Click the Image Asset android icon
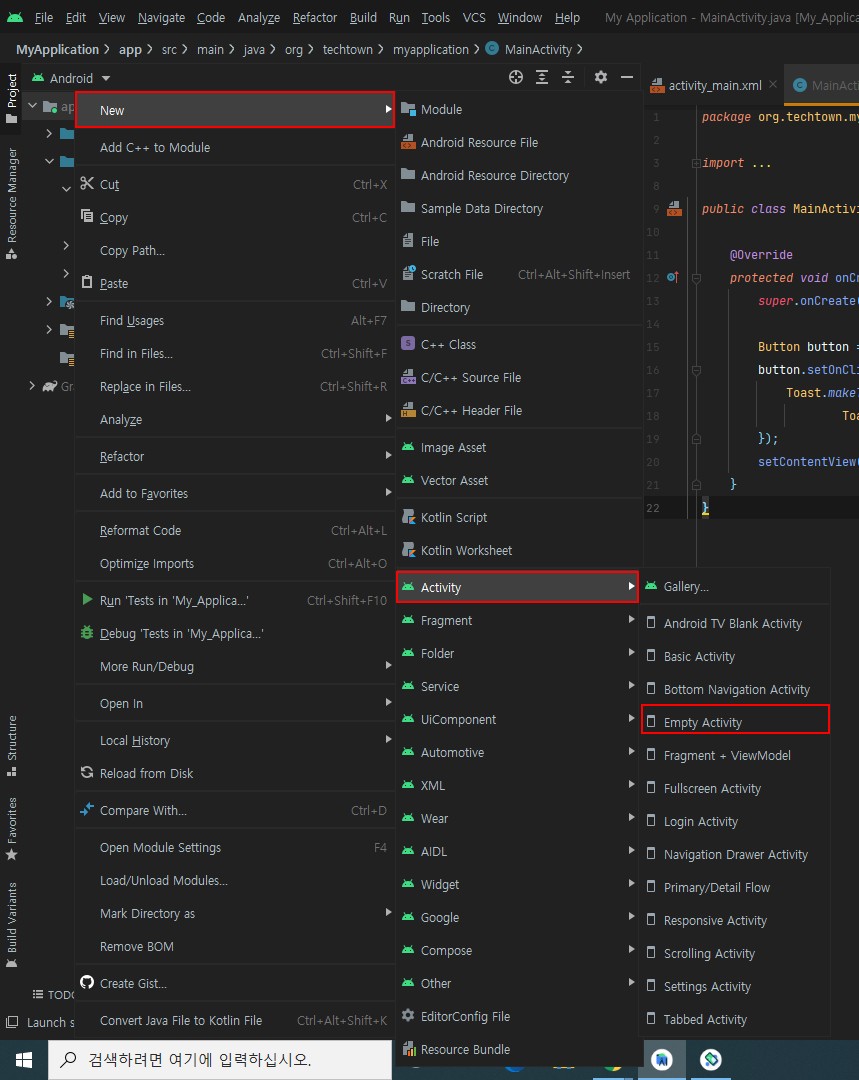The width and height of the screenshot is (859, 1080). (408, 446)
